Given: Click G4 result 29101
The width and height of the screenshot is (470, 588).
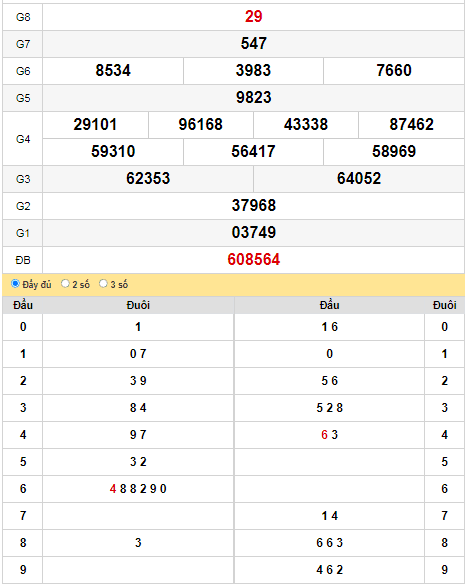Looking at the screenshot, I should [95, 124].
